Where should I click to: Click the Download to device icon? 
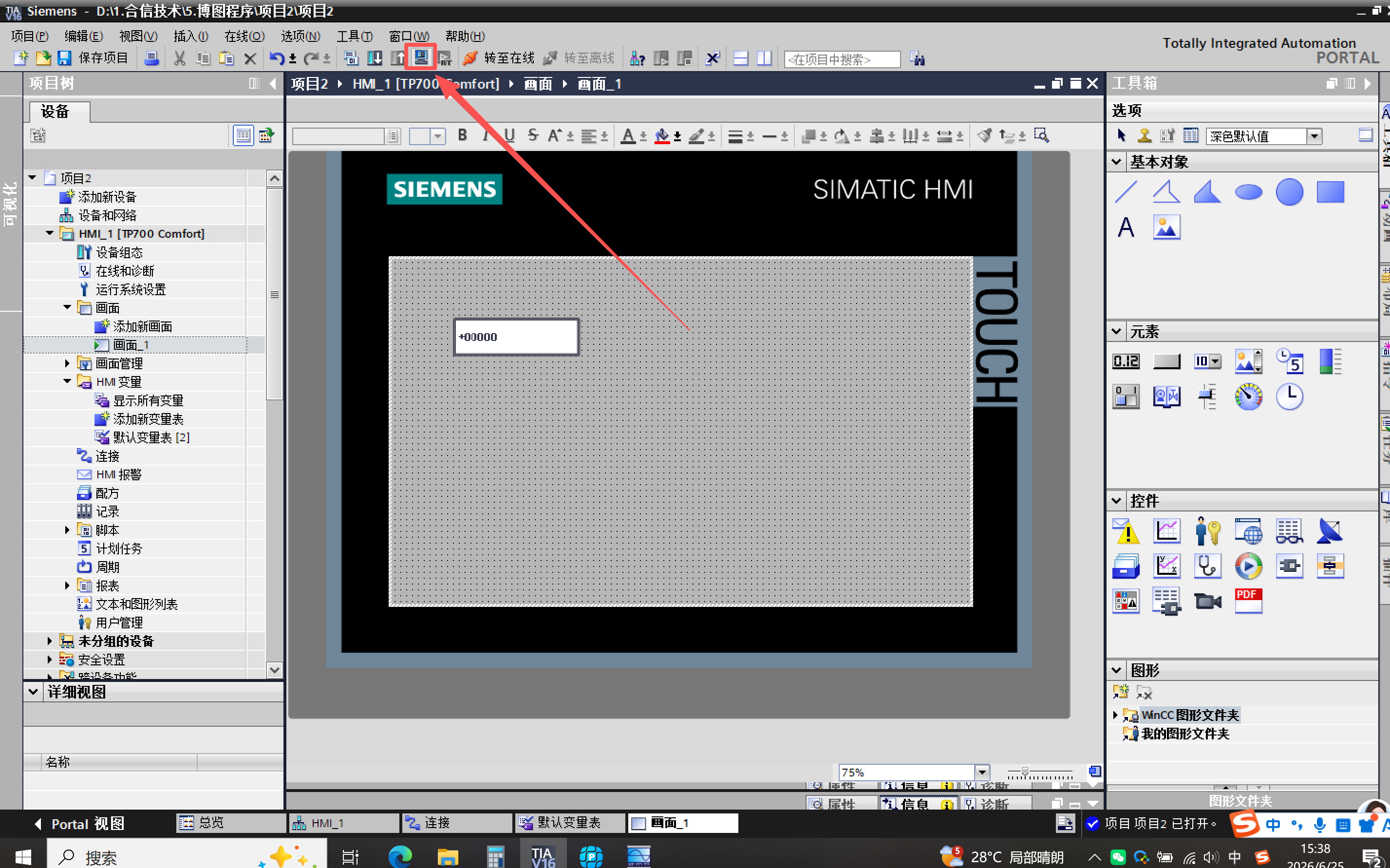point(374,58)
